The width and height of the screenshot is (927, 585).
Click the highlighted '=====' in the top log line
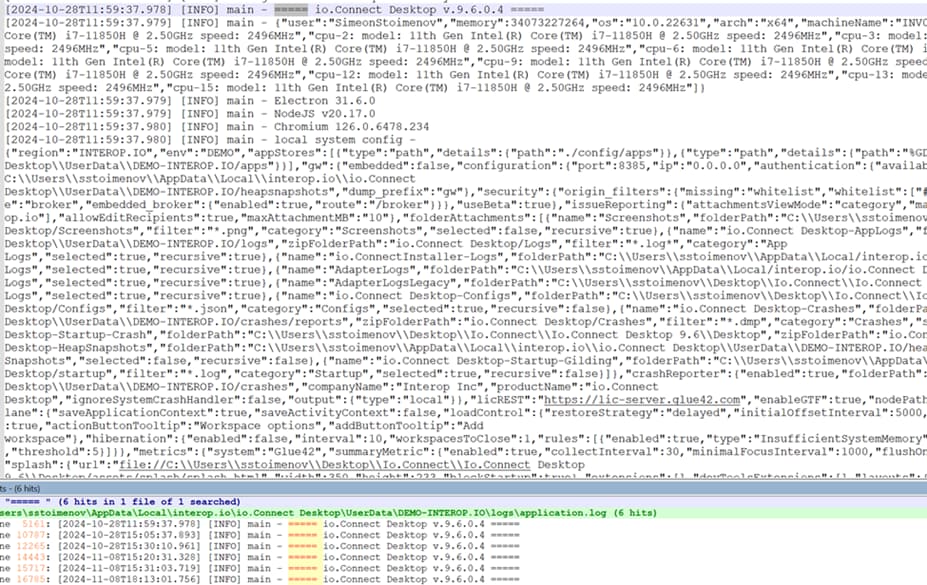point(290,9)
